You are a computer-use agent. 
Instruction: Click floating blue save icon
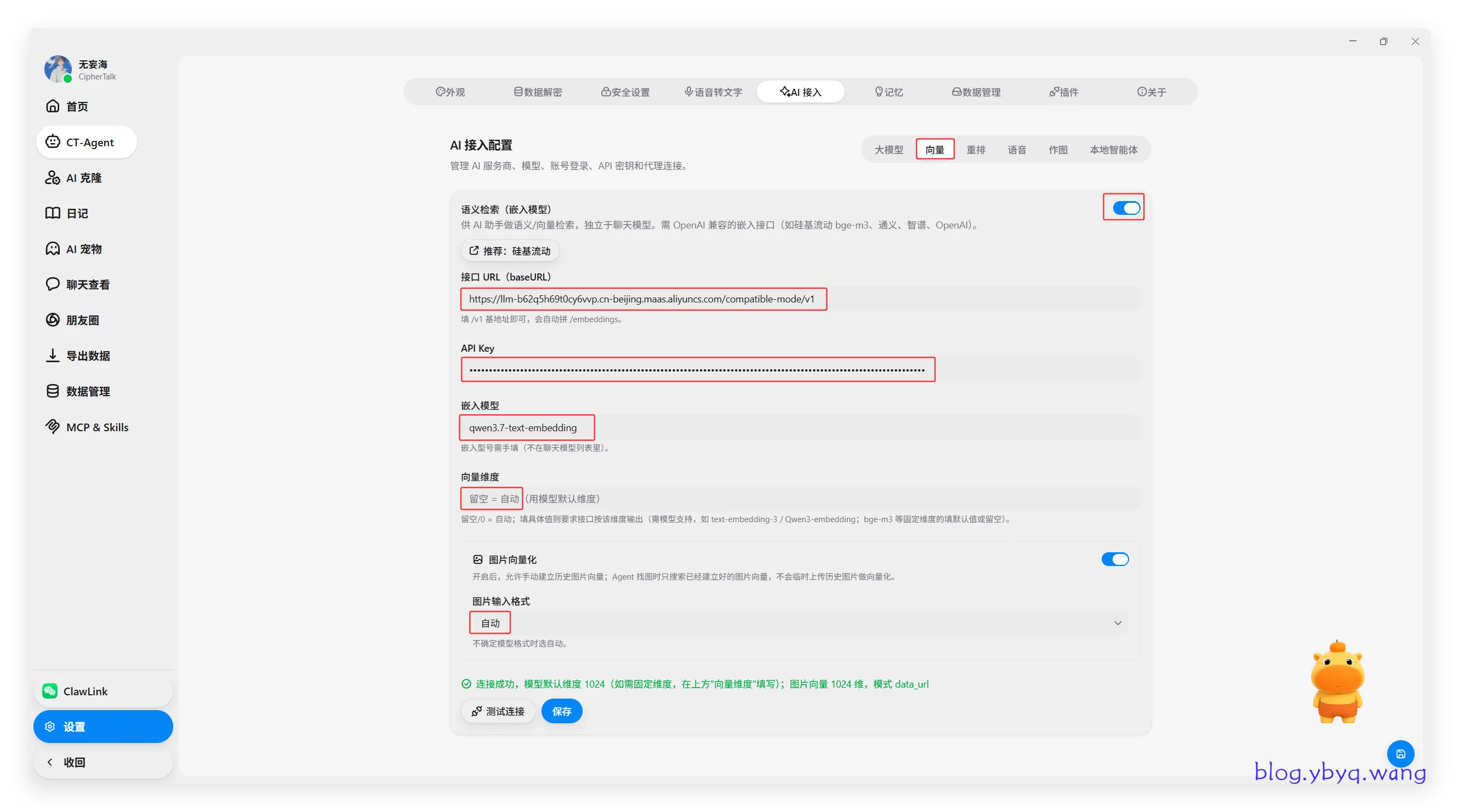click(x=1400, y=754)
